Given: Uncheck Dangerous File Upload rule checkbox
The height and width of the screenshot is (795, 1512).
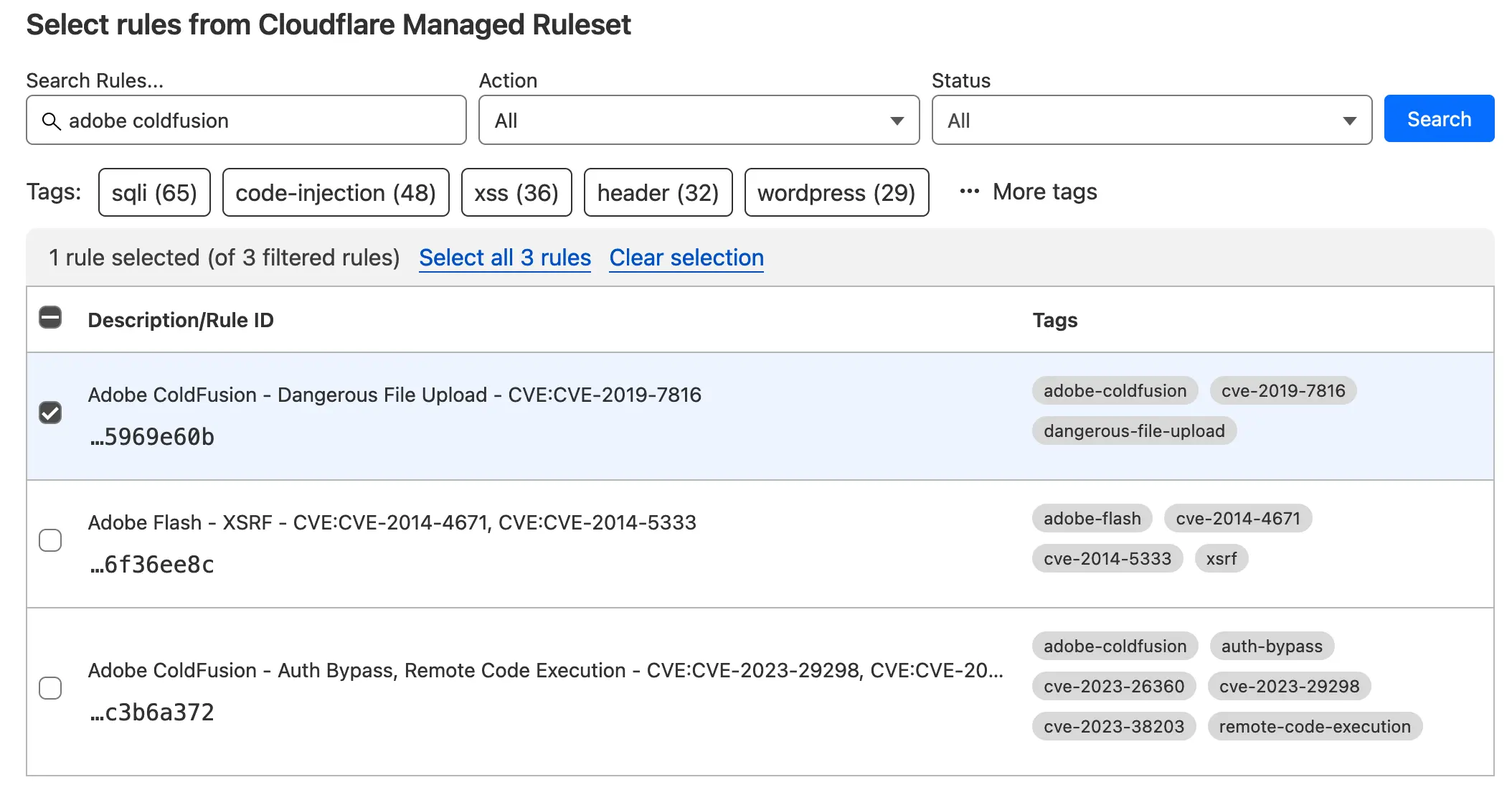Looking at the screenshot, I should (x=50, y=413).
